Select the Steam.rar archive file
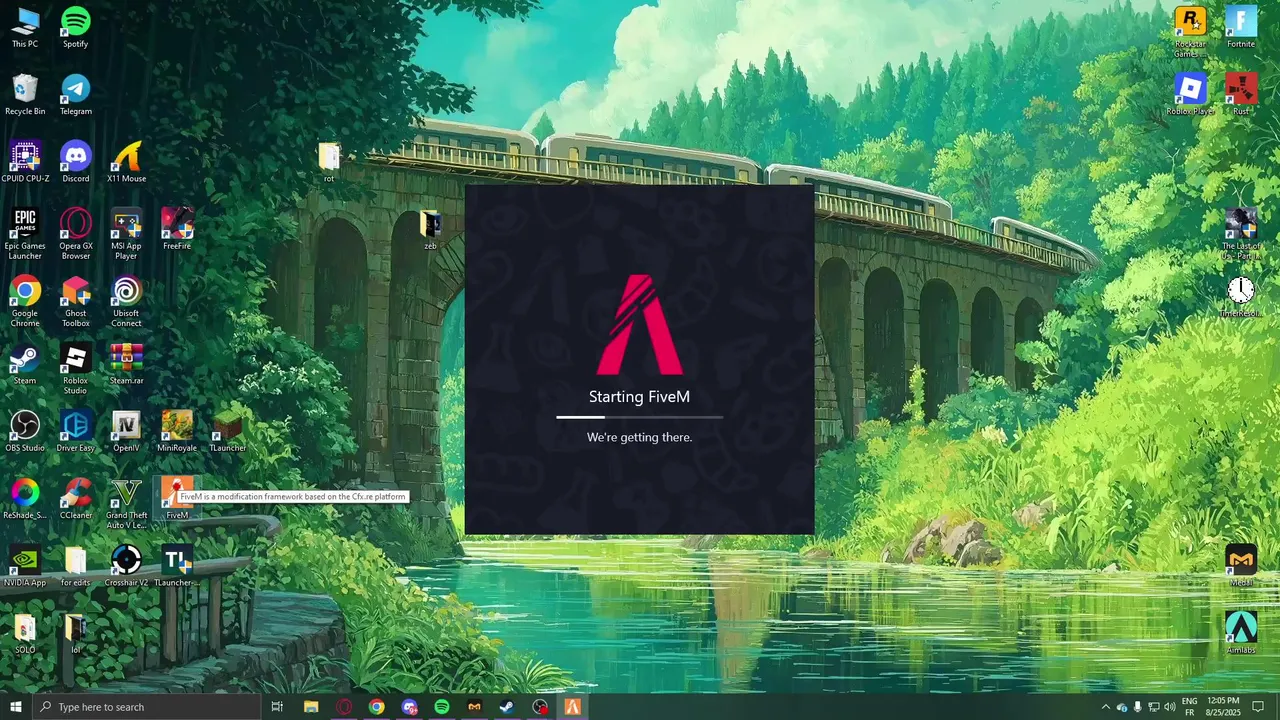1280x720 pixels. 126,364
